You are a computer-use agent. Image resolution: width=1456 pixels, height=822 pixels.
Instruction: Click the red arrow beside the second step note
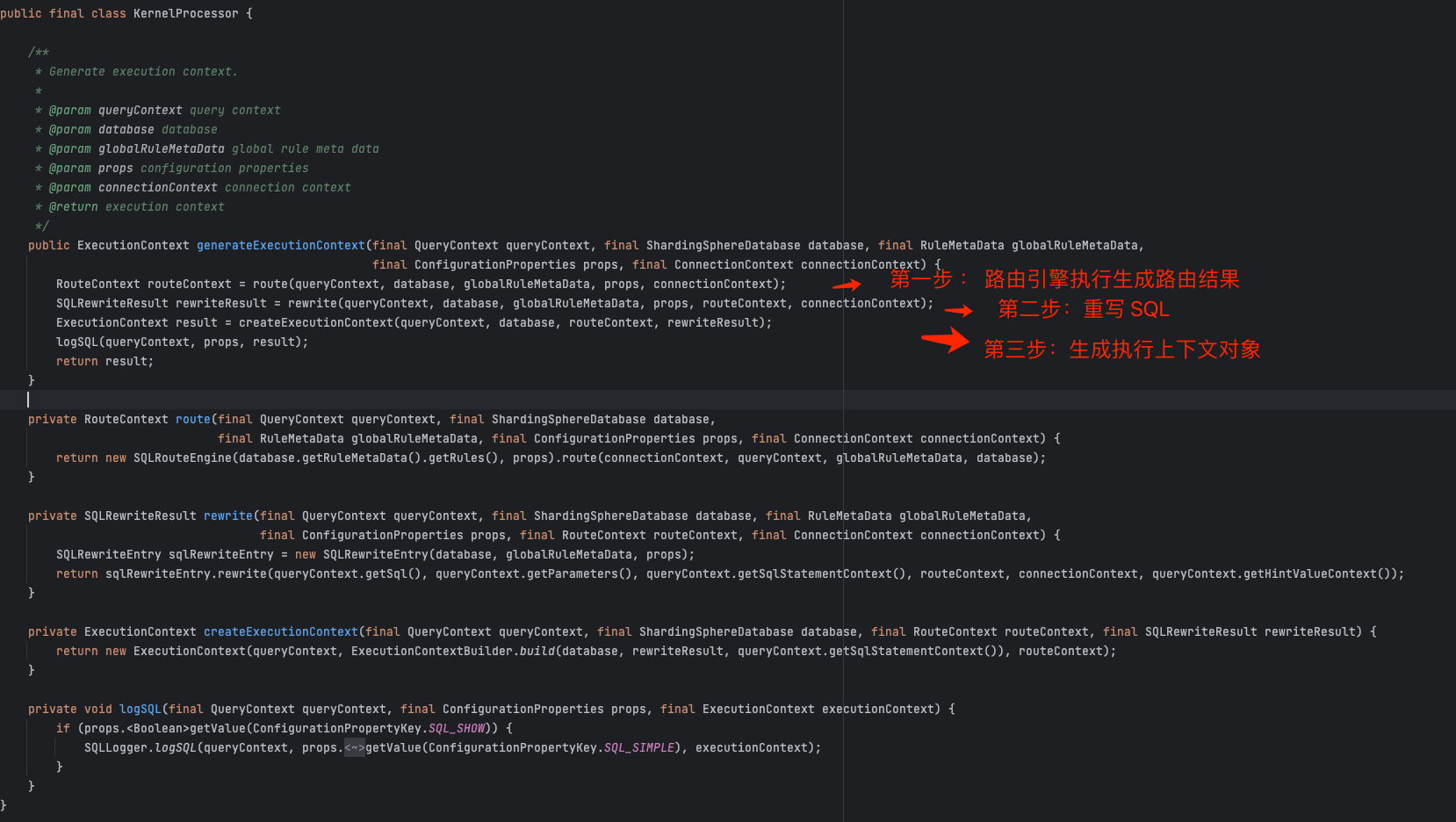coord(958,310)
